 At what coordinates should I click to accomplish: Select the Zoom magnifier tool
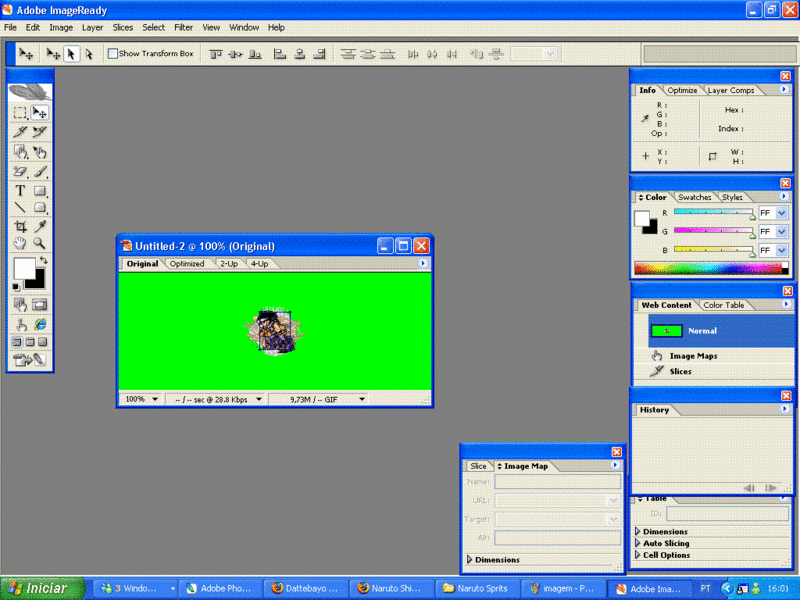point(39,243)
